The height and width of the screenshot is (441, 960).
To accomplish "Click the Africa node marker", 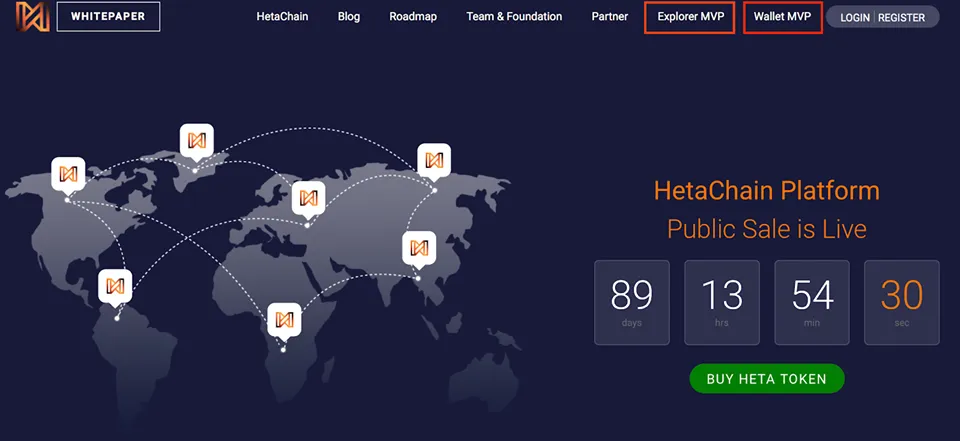I will 284,320.
